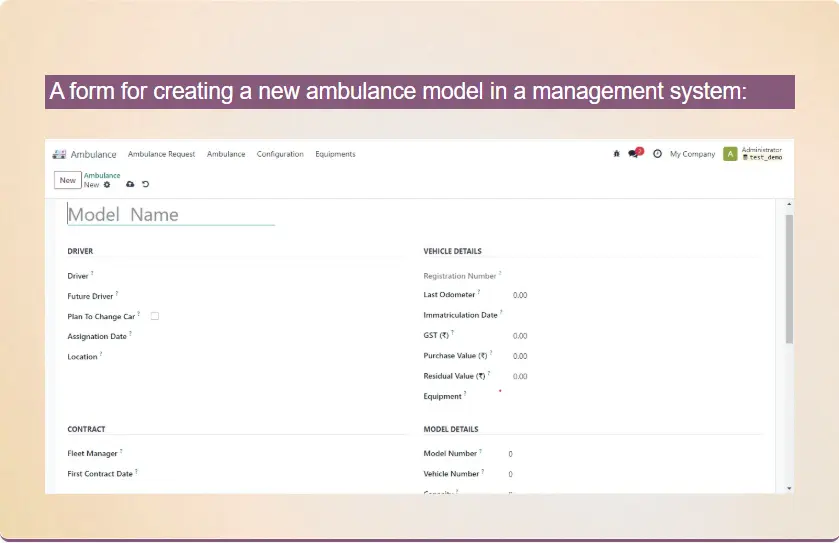This screenshot has width=839, height=543.
Task: Open the home icon in top bar
Action: [616, 154]
